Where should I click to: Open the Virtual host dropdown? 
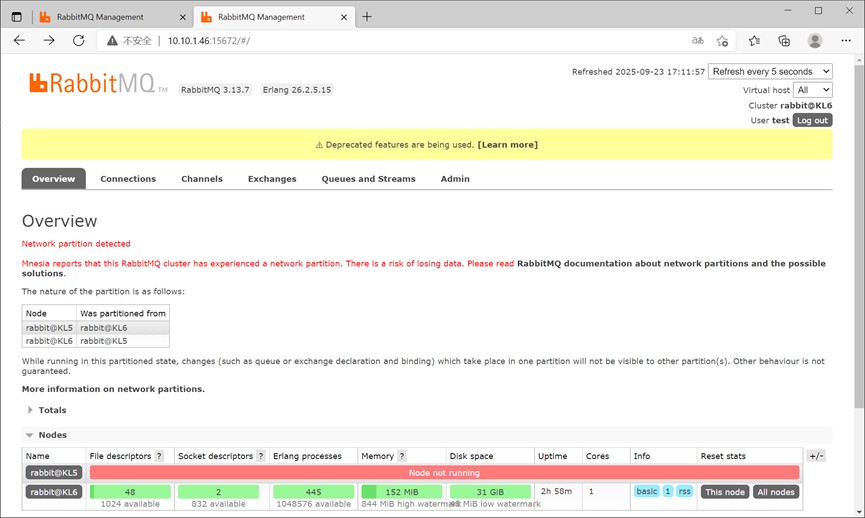(x=813, y=90)
